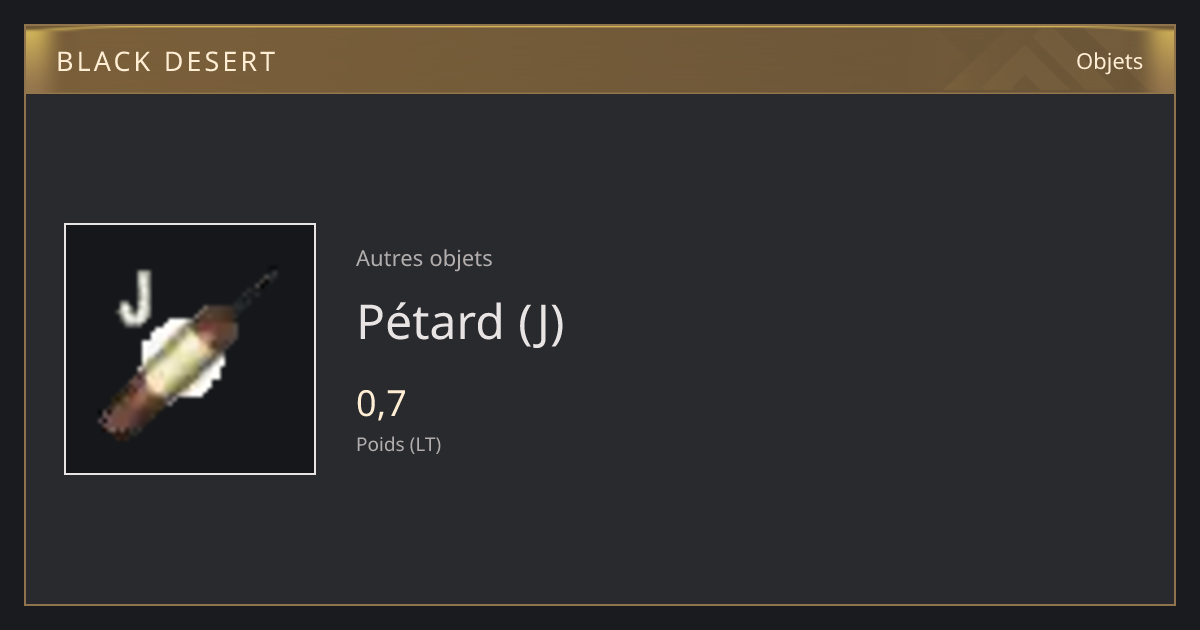
Task: Open the Autres objets category
Action: tap(424, 258)
